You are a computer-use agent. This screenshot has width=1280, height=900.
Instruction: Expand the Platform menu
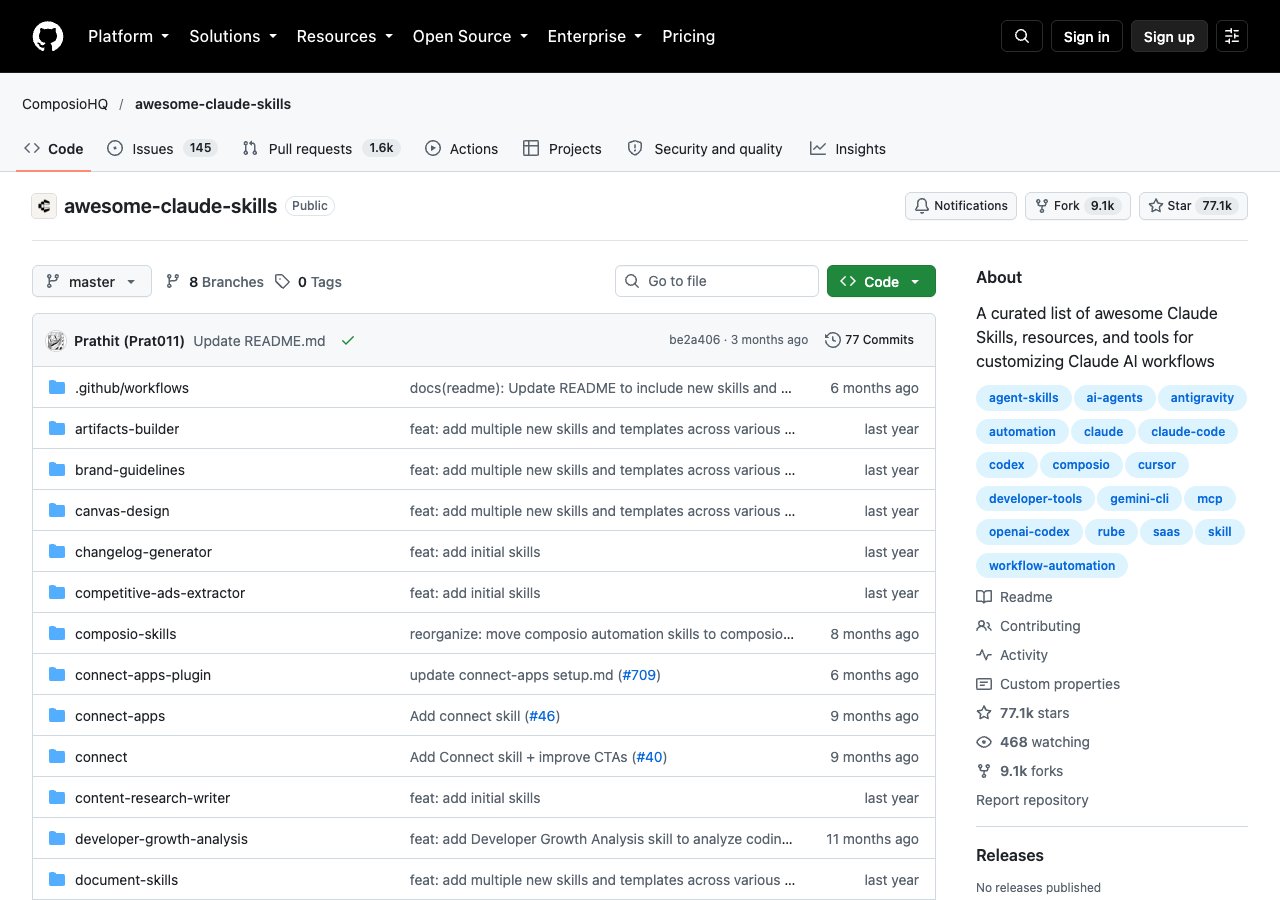point(128,36)
